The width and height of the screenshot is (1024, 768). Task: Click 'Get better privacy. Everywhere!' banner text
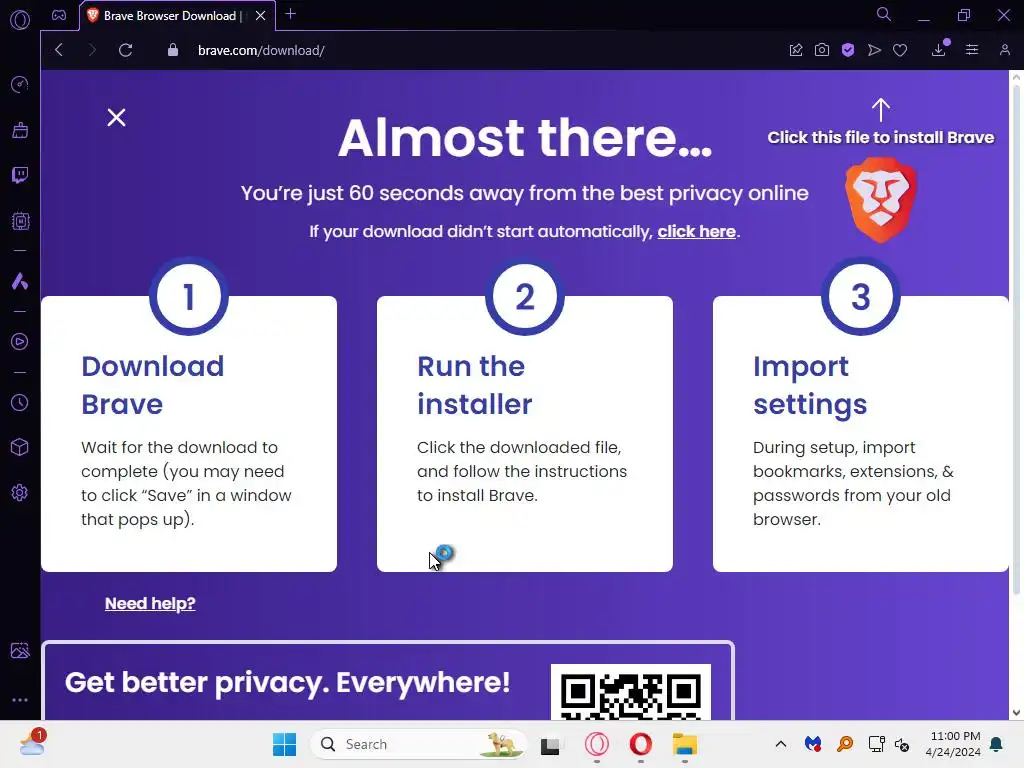coord(287,682)
